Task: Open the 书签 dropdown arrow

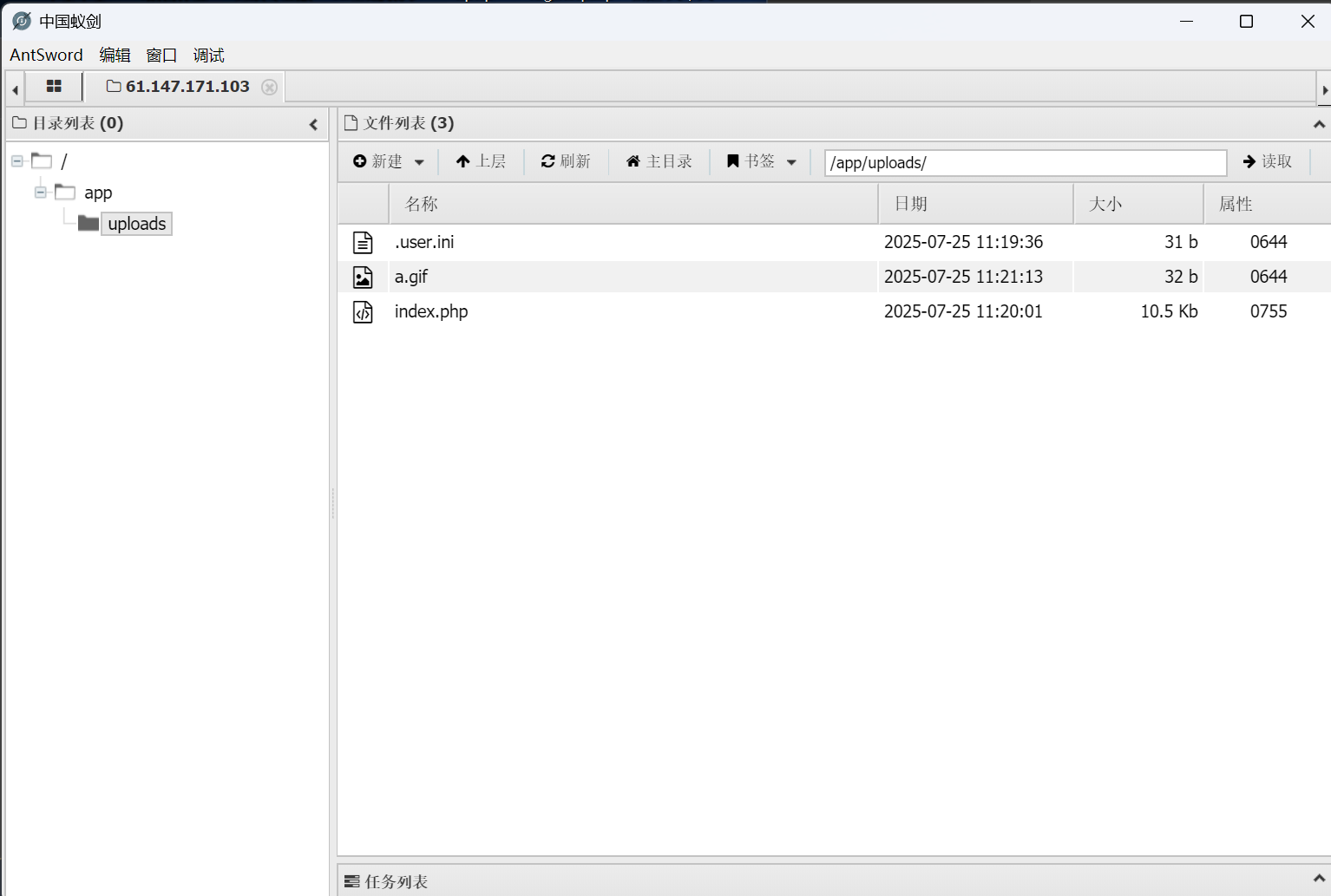Action: [x=790, y=161]
